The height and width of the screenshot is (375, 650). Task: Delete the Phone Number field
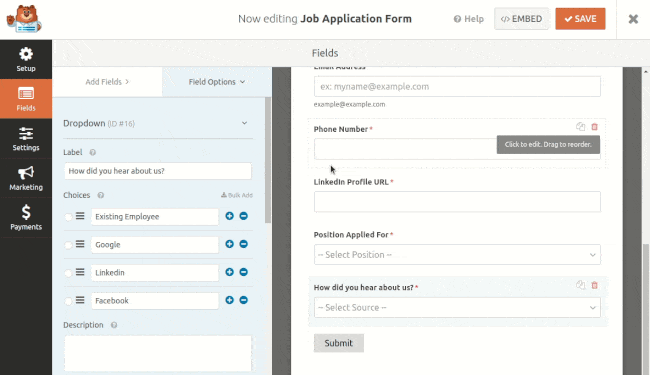pos(594,127)
